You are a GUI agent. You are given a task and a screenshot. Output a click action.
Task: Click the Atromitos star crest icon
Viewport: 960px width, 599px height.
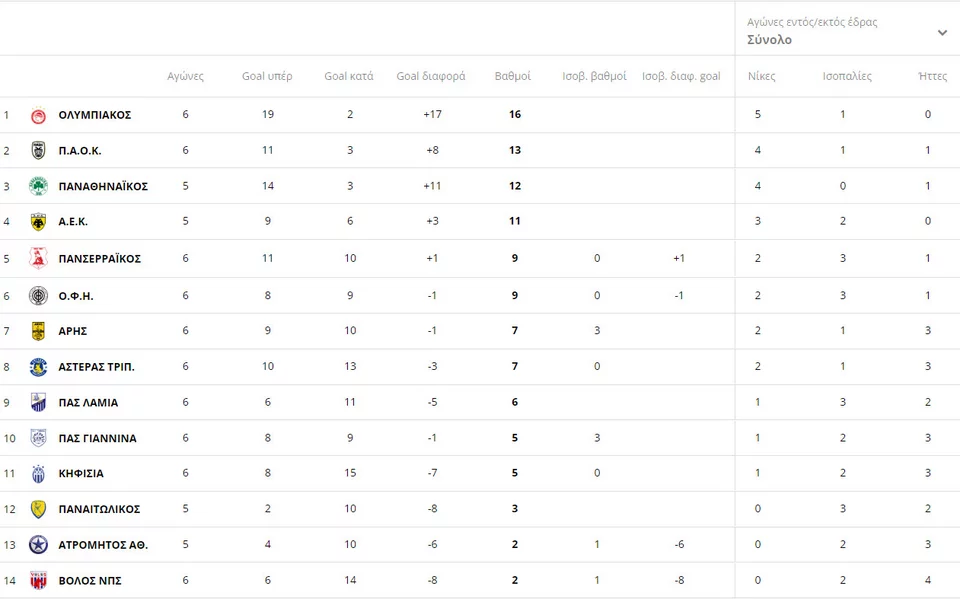click(38, 544)
